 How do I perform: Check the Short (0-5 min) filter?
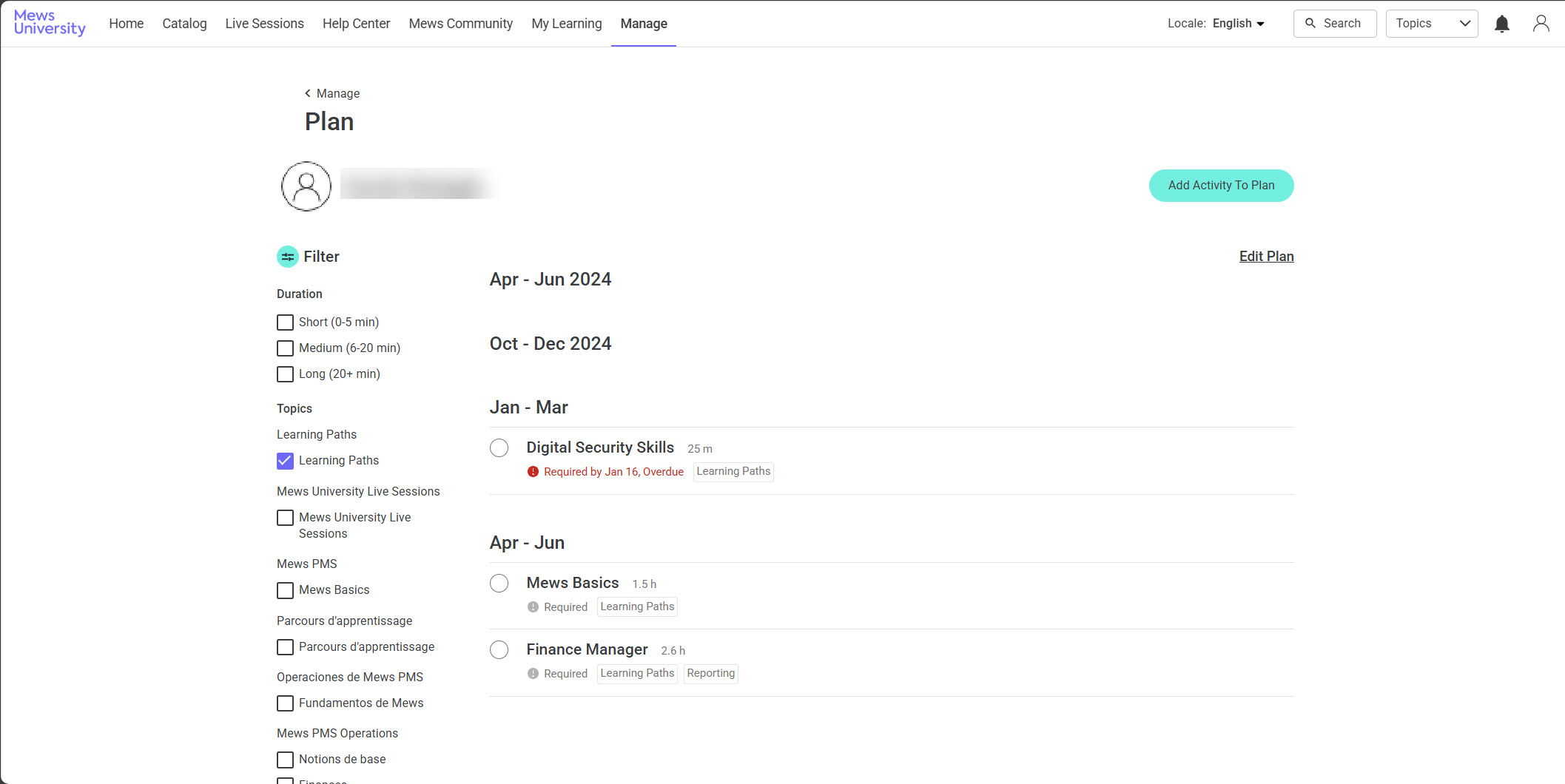285,322
